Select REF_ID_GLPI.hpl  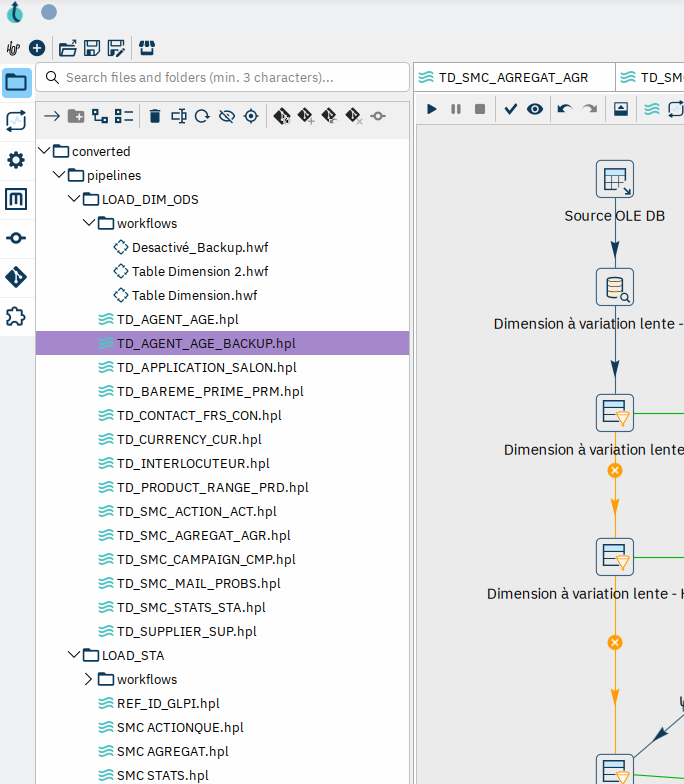point(168,704)
